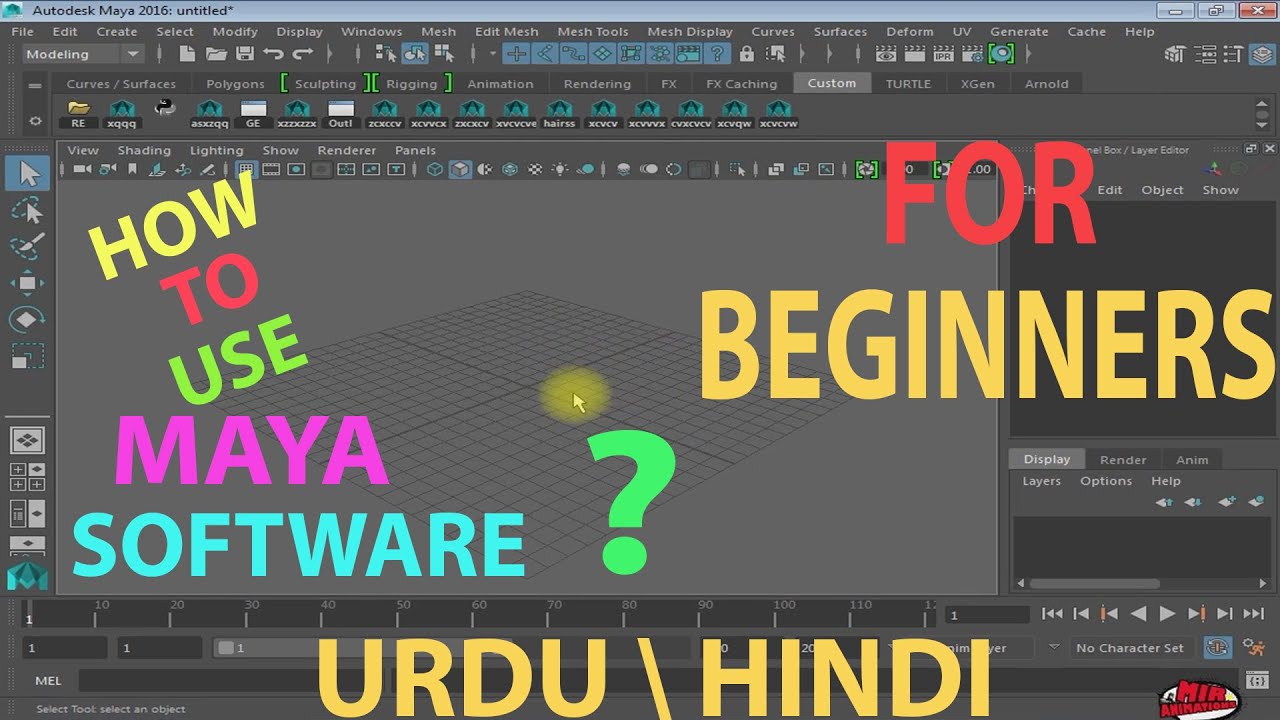The height and width of the screenshot is (720, 1280).
Task: Open the Shading panel menu
Action: (x=144, y=150)
